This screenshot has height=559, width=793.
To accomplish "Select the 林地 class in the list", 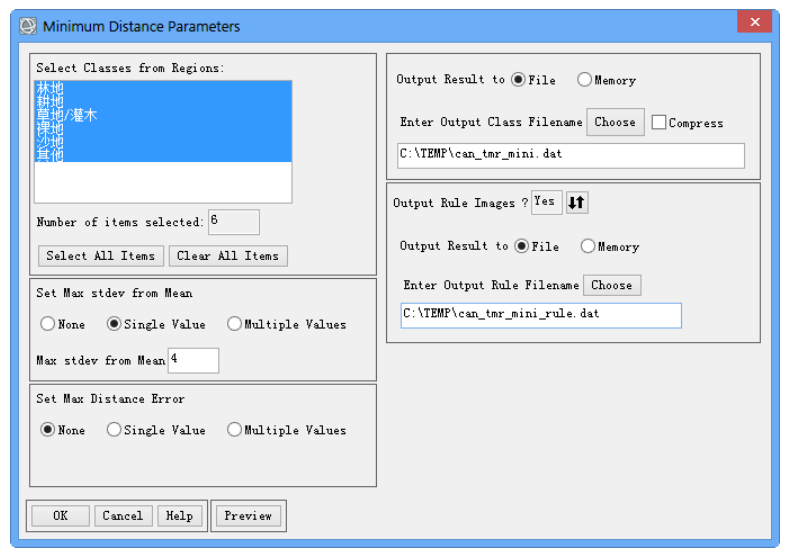I will pos(163,88).
